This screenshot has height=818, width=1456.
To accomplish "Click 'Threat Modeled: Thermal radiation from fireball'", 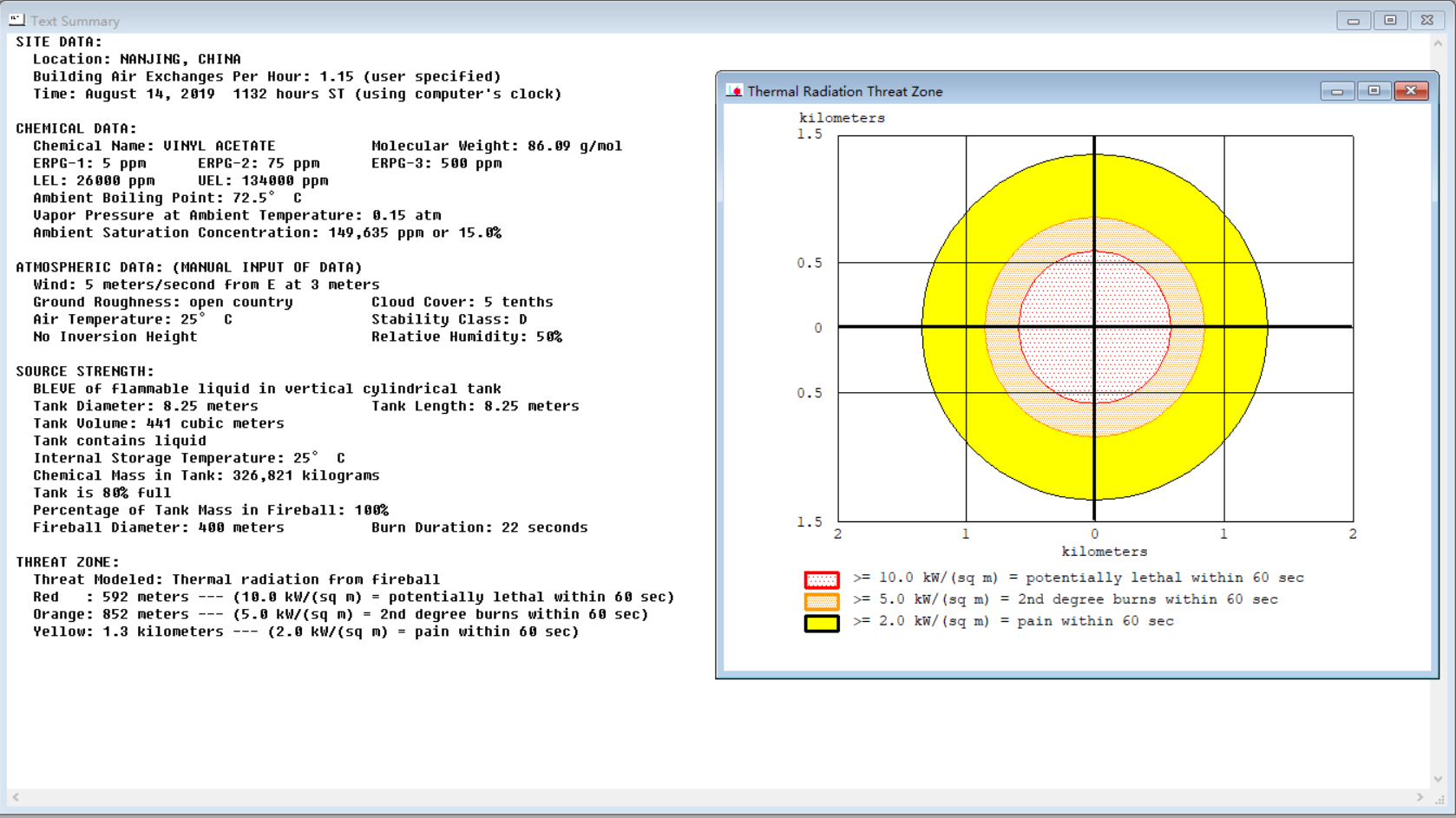I will point(237,579).
